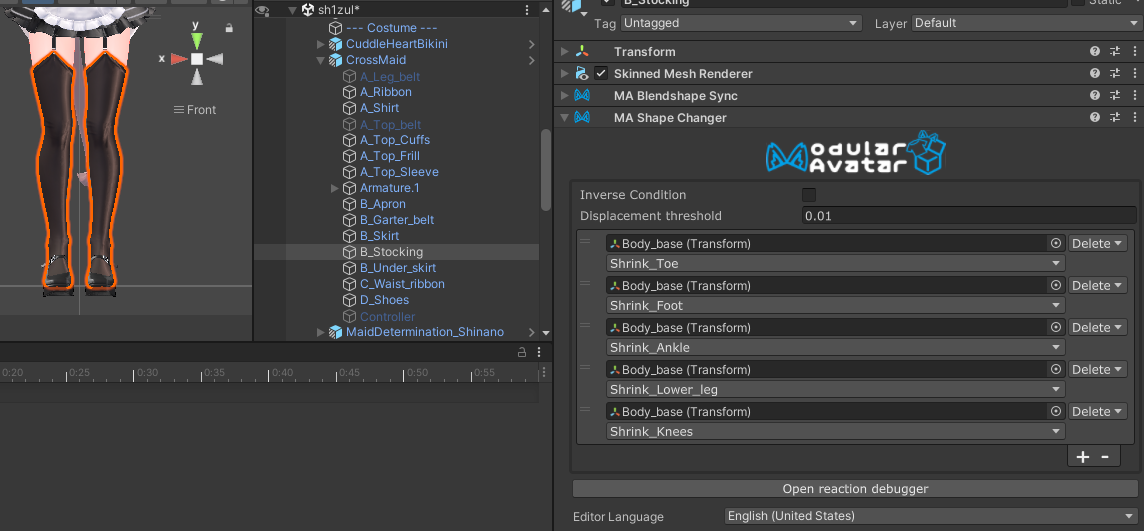Click minus icon to remove shape entry
This screenshot has width=1144, height=531.
1105,457
